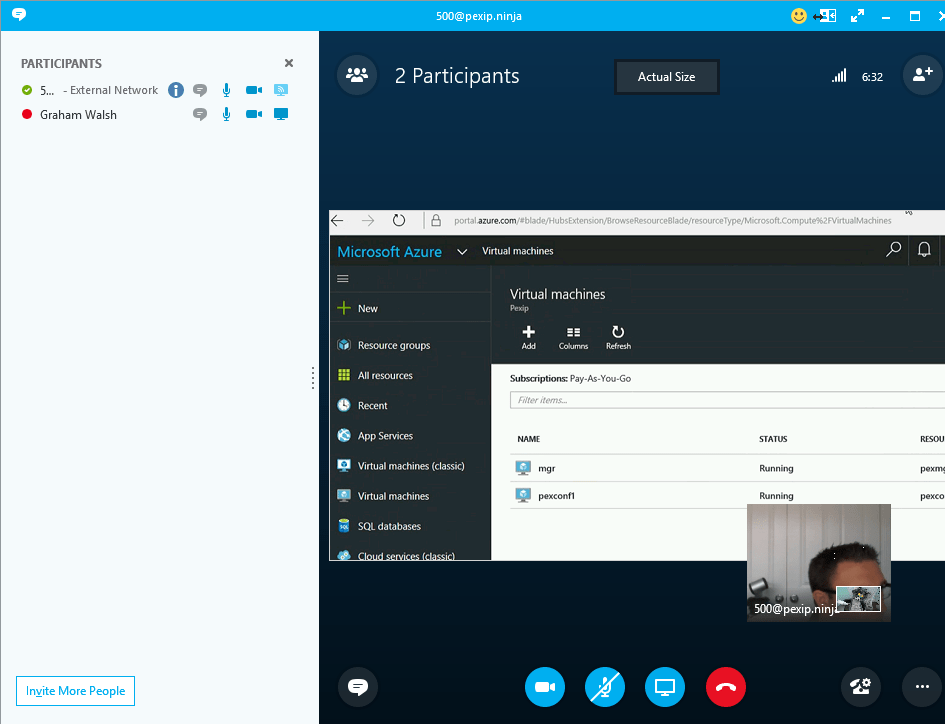Select the pexconf1 virtual machine row

727,496
